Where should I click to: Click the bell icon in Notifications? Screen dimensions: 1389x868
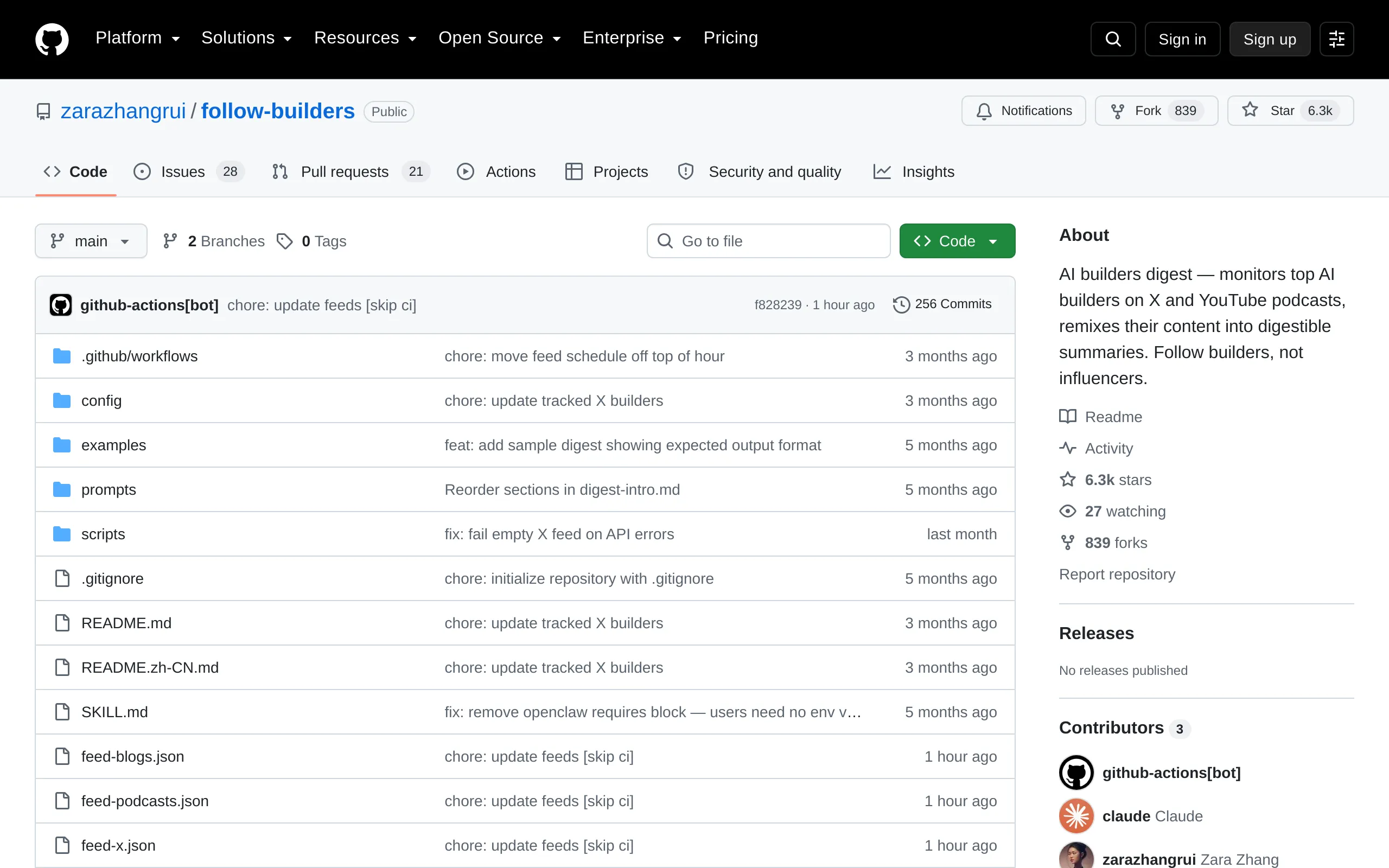[x=984, y=111]
